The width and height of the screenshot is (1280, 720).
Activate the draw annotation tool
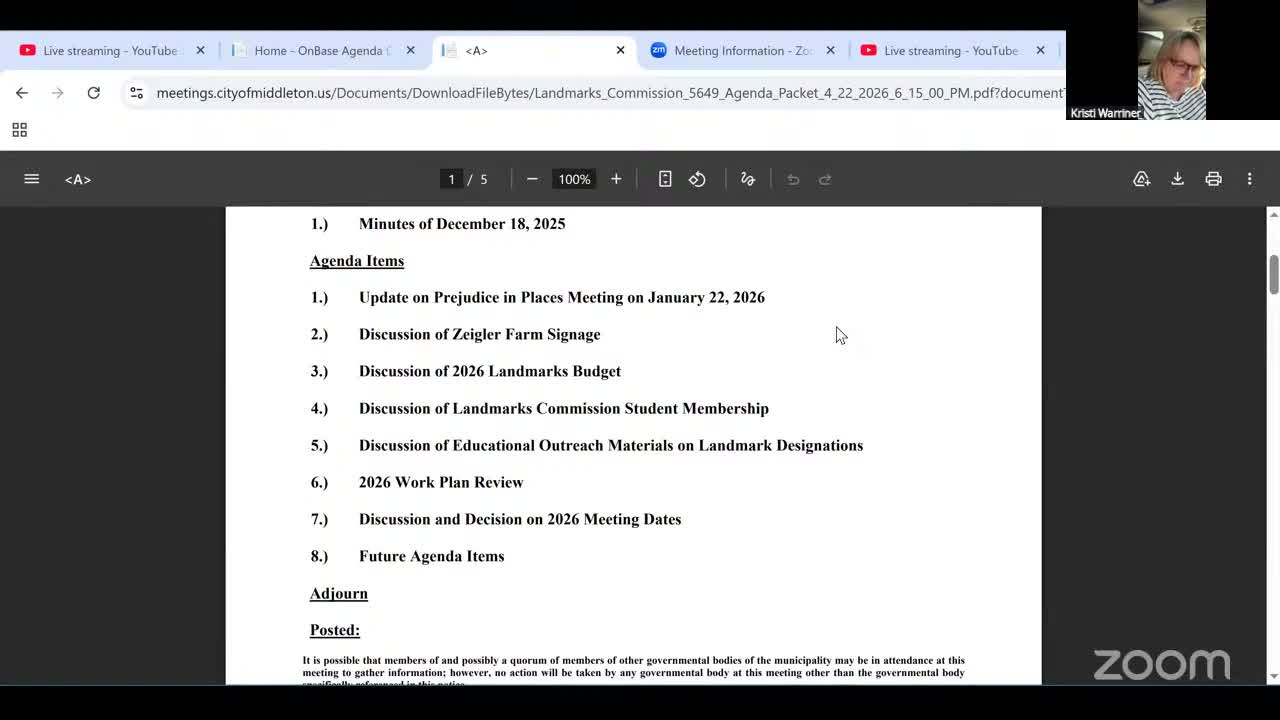(747, 179)
